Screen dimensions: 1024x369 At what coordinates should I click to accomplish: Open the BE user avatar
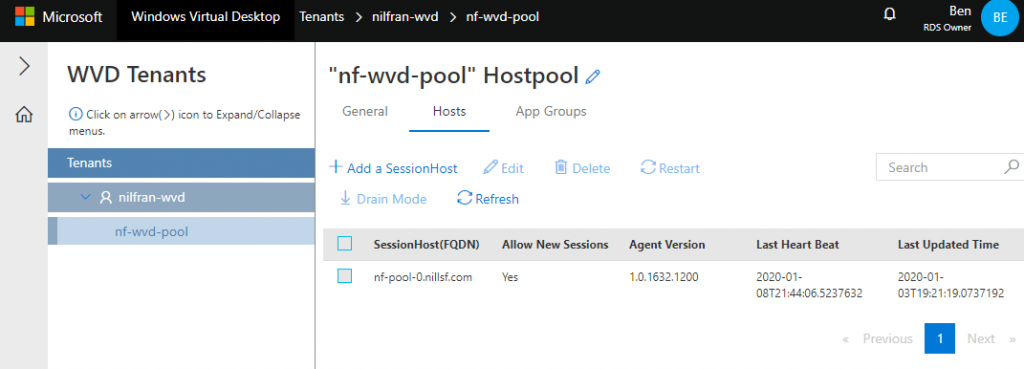point(1000,18)
